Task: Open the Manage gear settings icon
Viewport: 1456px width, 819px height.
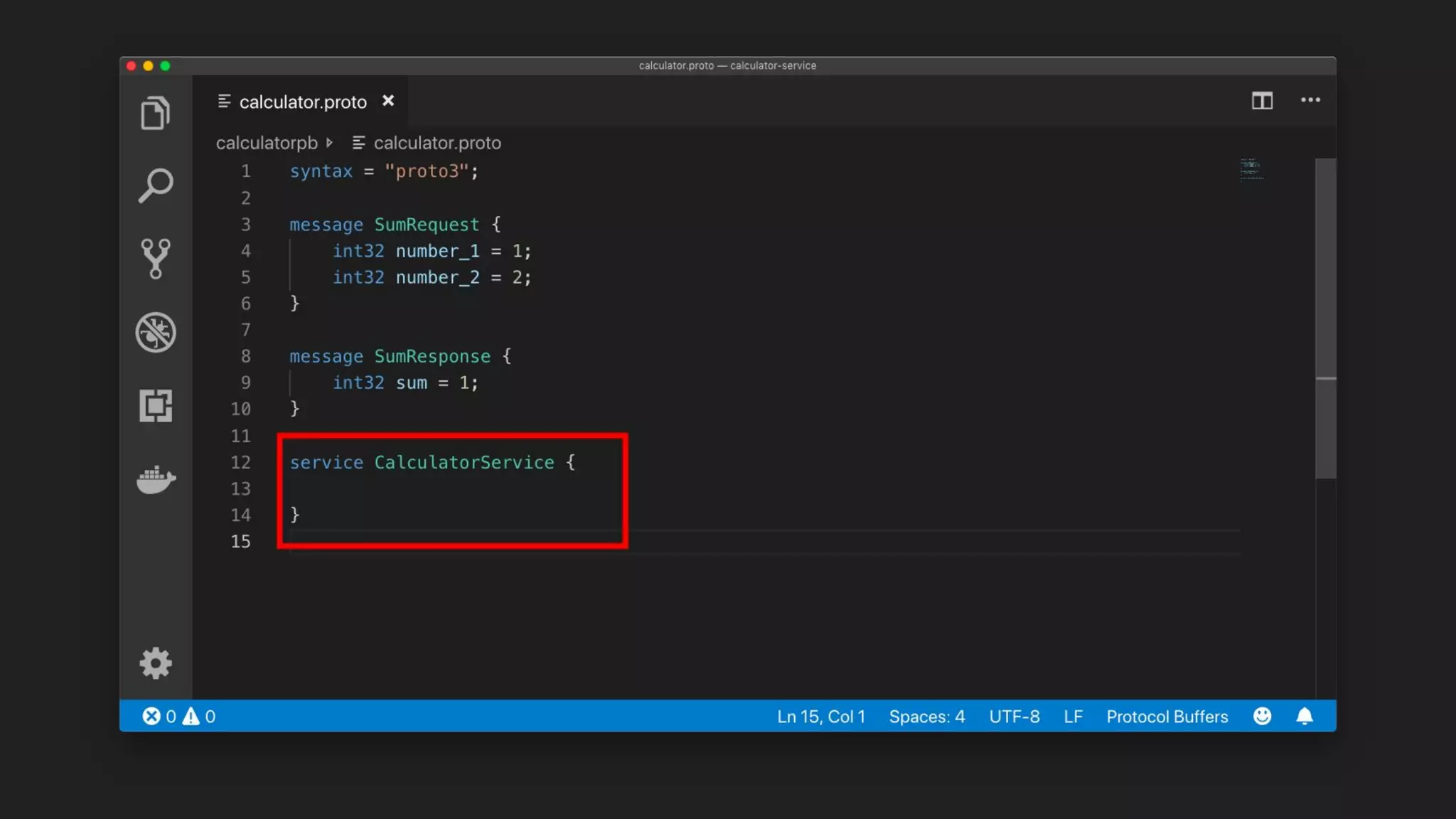Action: pos(155,663)
